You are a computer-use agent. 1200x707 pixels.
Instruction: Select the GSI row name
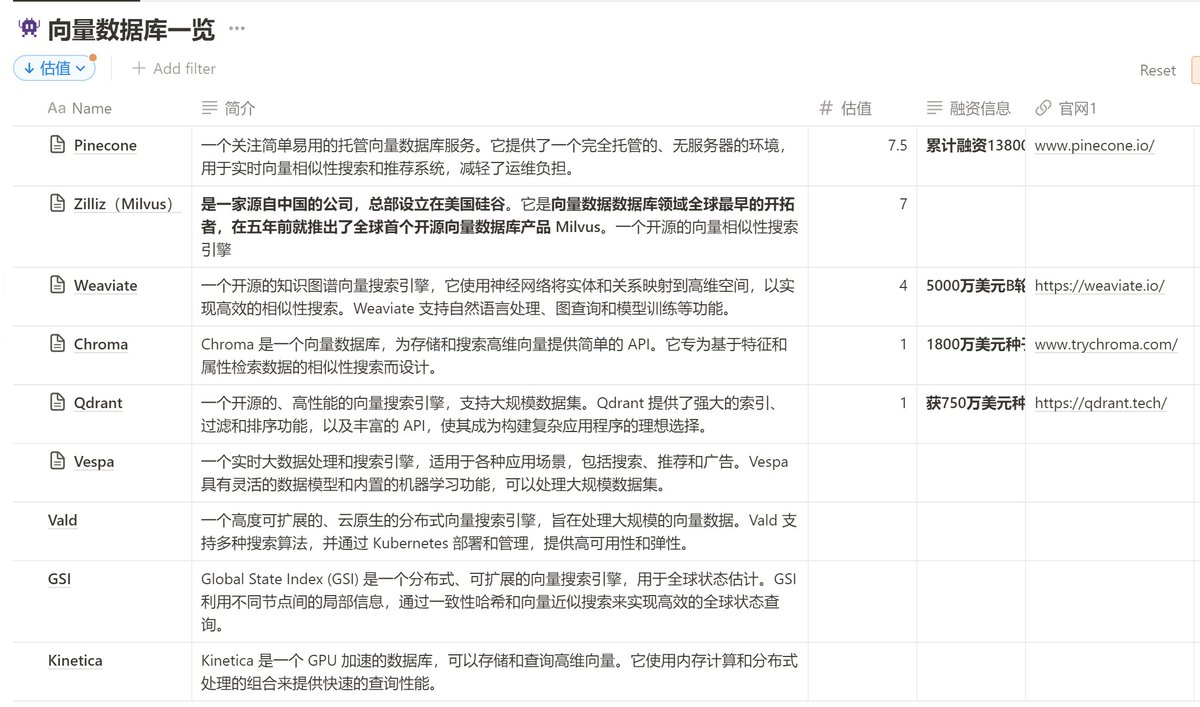pos(59,579)
